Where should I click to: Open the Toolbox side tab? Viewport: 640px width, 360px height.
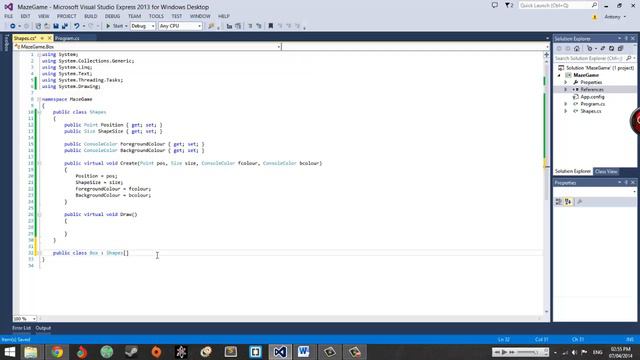(6, 43)
